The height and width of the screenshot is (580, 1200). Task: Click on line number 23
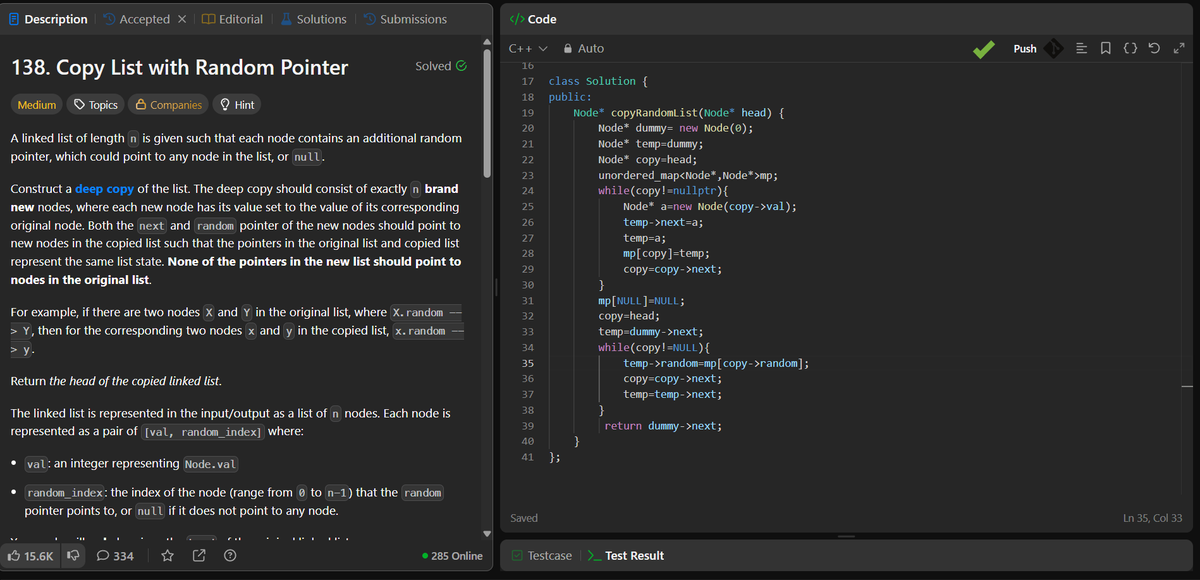click(x=527, y=175)
